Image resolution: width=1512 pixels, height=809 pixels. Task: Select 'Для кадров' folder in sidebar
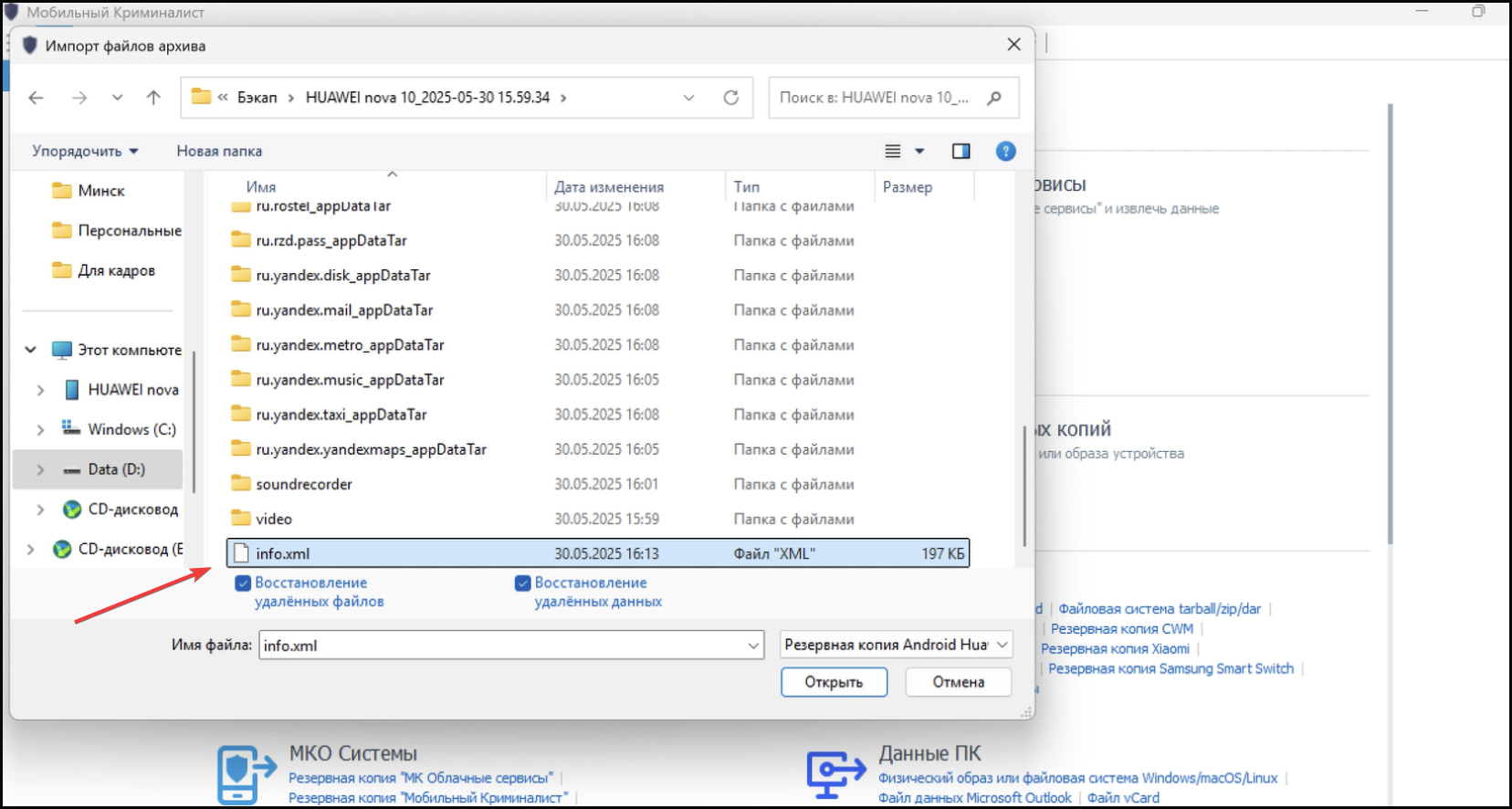click(105, 270)
